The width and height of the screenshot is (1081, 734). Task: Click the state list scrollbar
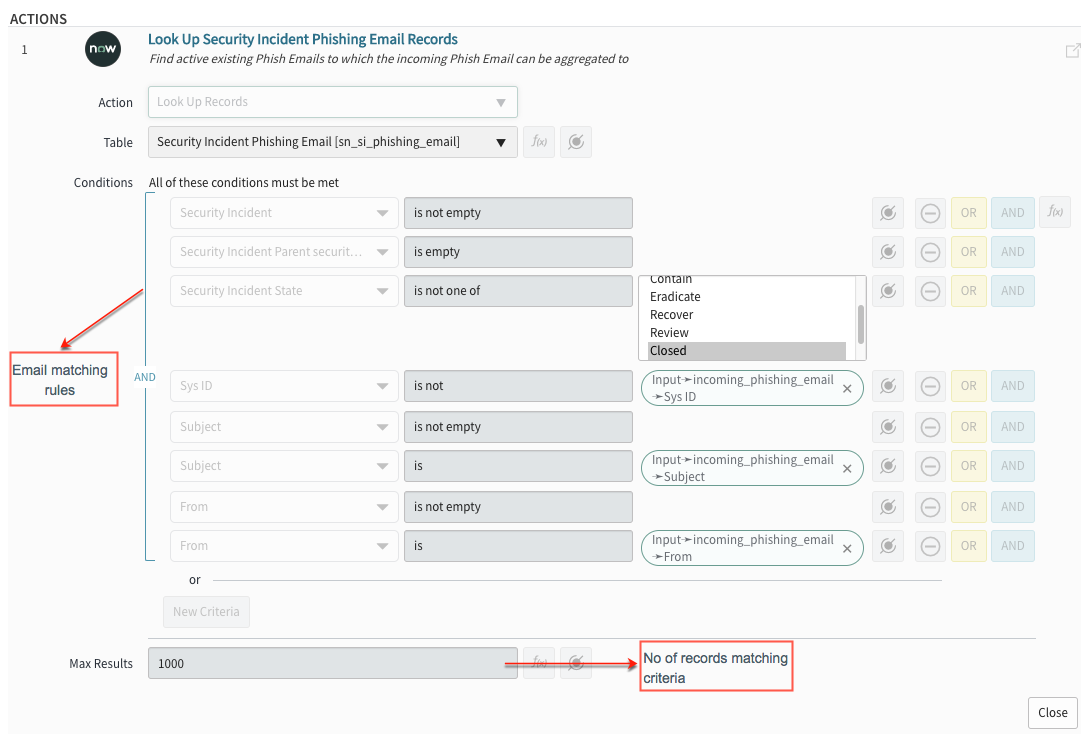point(860,325)
